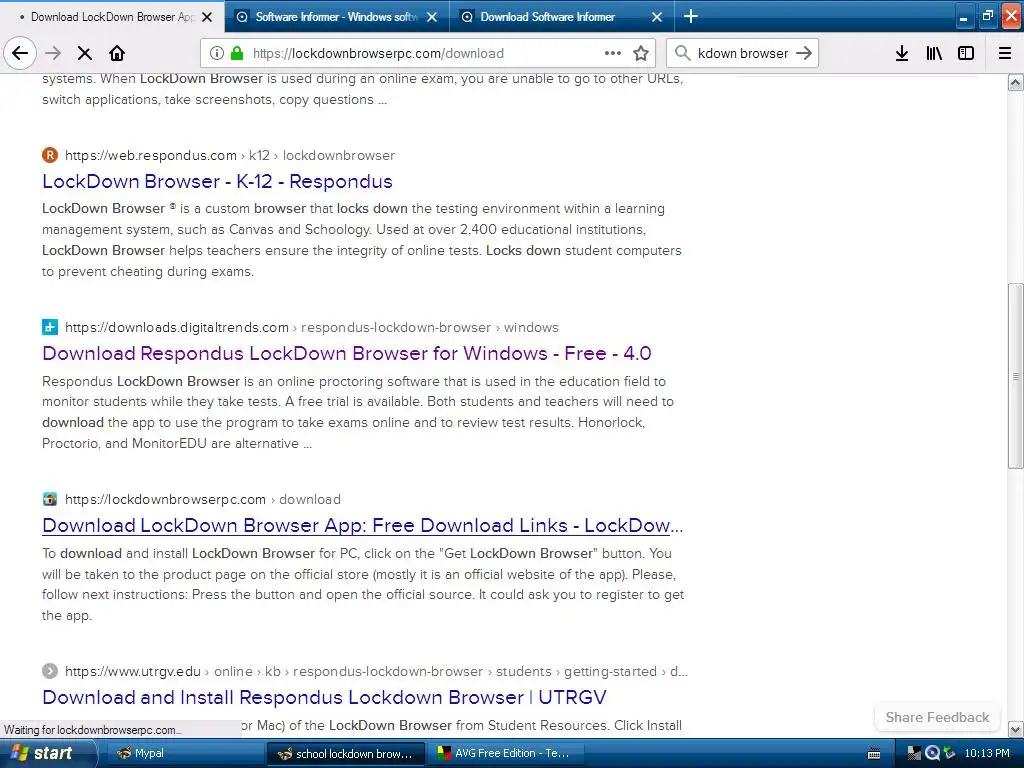Open page actions three-dots menu
Viewport: 1024px width, 768px height.
(x=613, y=54)
